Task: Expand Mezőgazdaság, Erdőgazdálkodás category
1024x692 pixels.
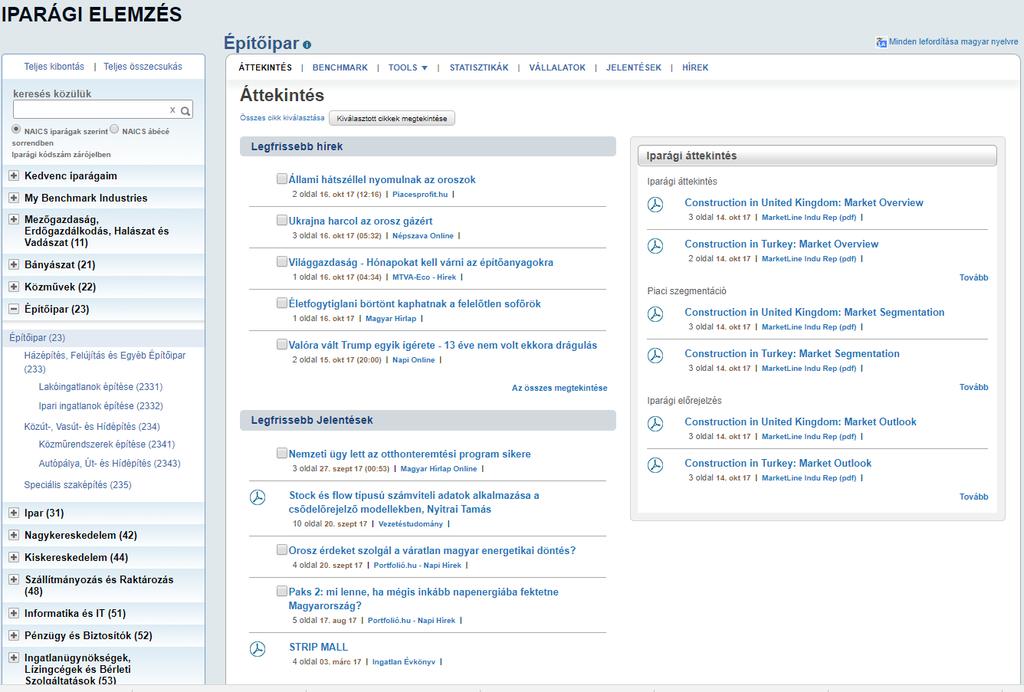Action: tap(13, 219)
